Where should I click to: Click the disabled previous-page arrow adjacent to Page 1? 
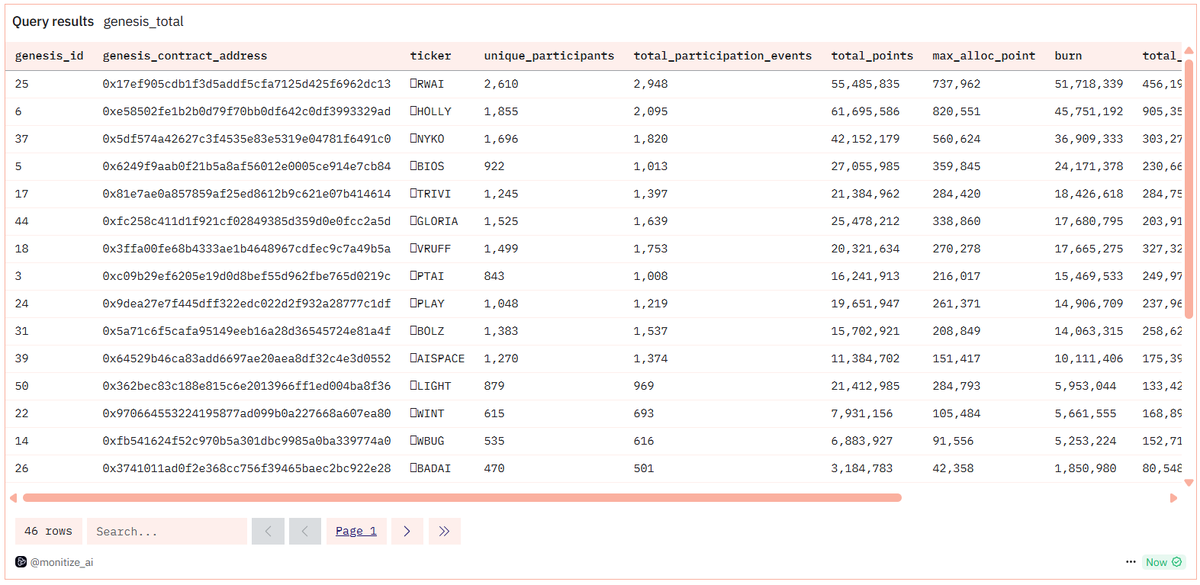pyautogui.click(x=305, y=531)
